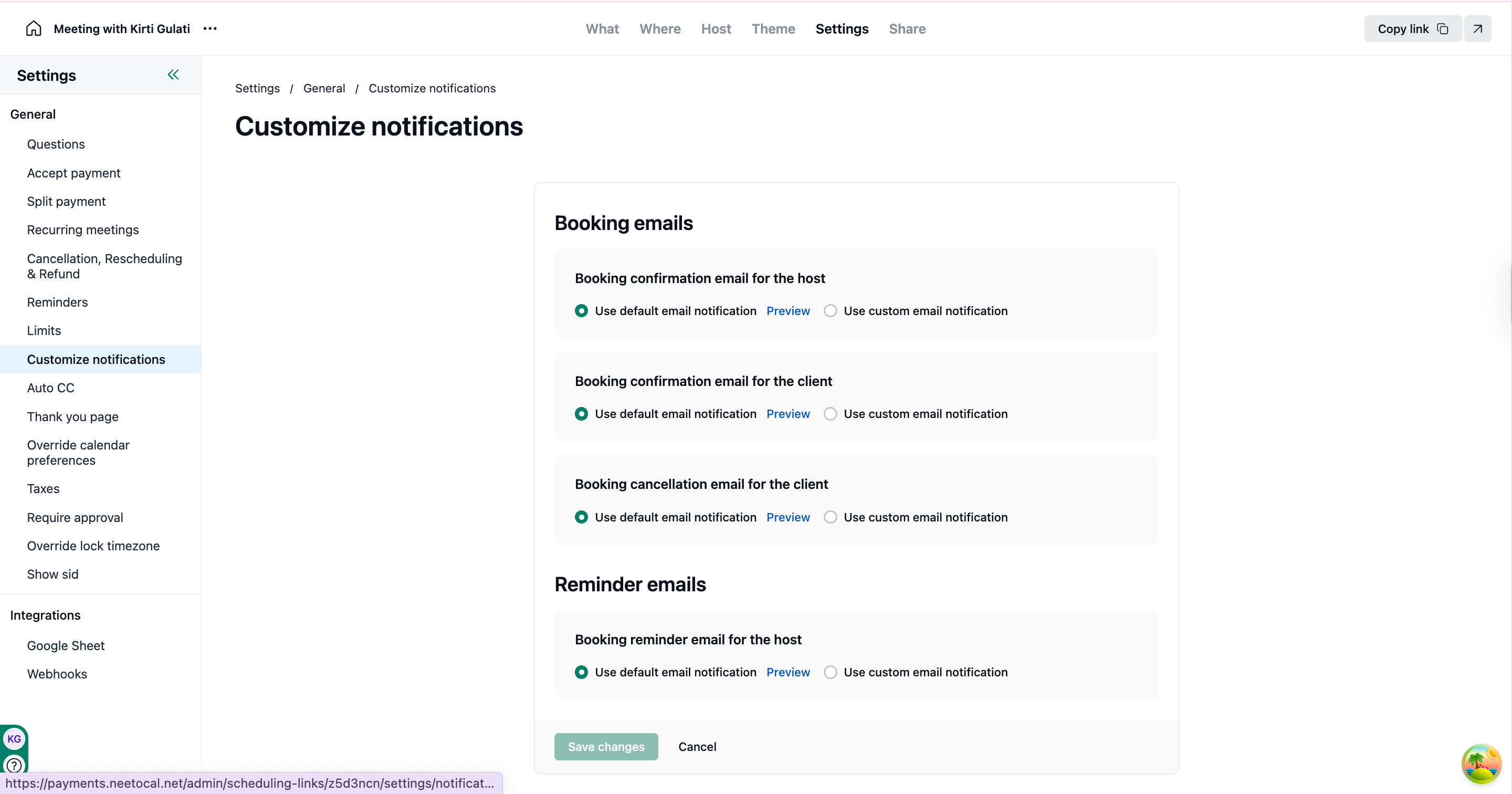The width and height of the screenshot is (1512, 794).
Task: Select default email for host reminder
Action: coord(581,673)
